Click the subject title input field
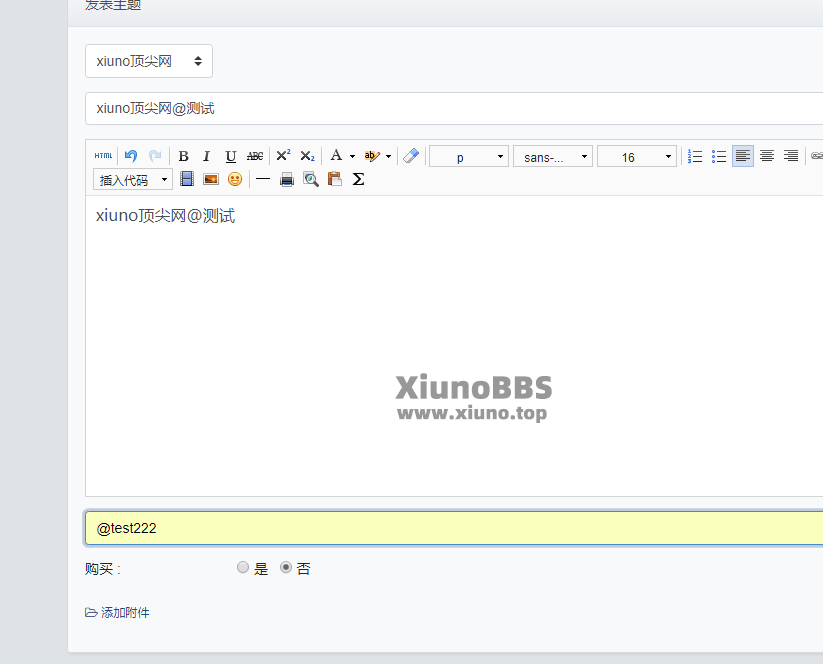 pos(454,109)
